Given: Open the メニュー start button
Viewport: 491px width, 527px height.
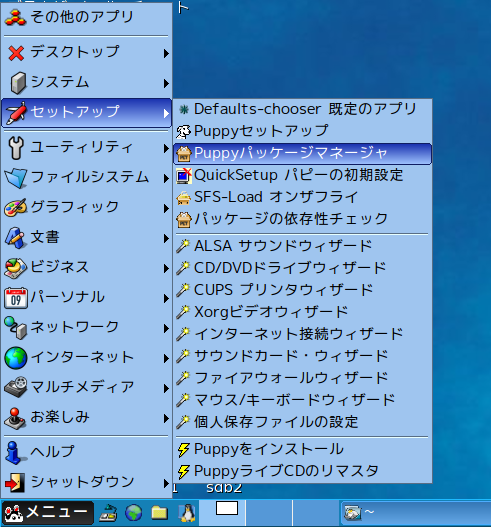Looking at the screenshot, I should (x=47, y=513).
